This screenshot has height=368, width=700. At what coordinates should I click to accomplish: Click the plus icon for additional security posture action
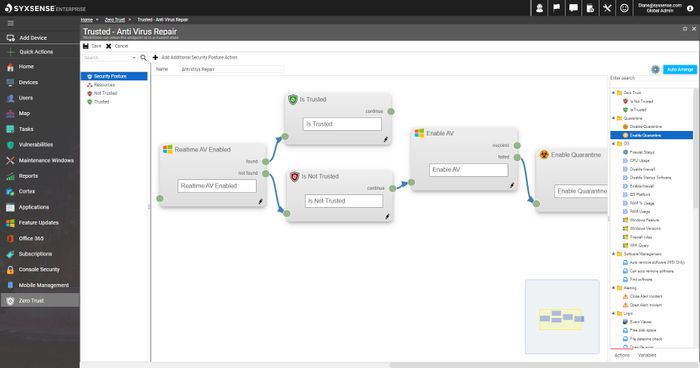pyautogui.click(x=155, y=57)
